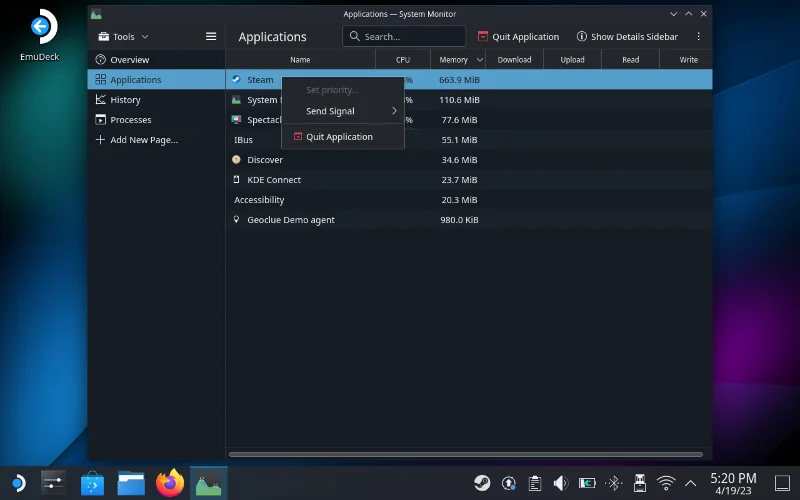The image size is (800, 500).
Task: Select the KDE Connect row name
Action: [x=274, y=180]
